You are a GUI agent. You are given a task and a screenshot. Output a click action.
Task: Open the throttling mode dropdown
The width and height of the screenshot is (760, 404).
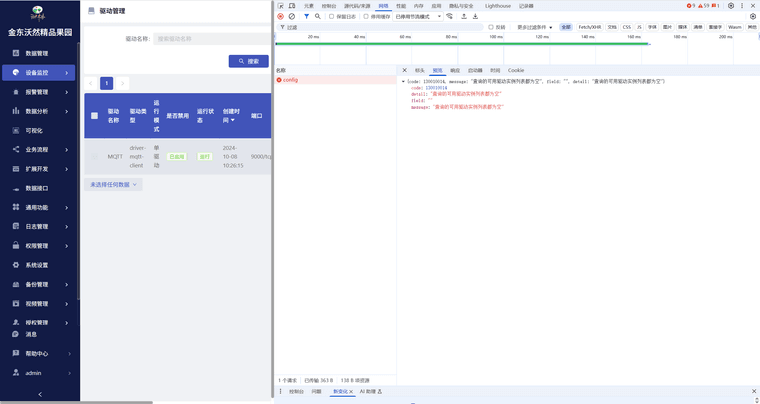coord(418,16)
